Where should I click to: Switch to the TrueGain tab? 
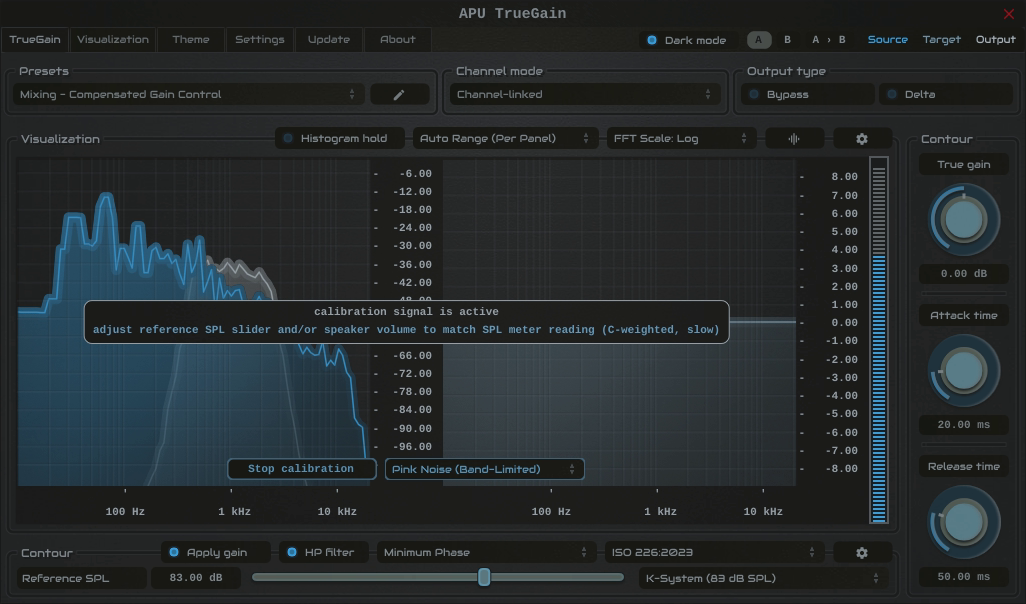(x=35, y=40)
